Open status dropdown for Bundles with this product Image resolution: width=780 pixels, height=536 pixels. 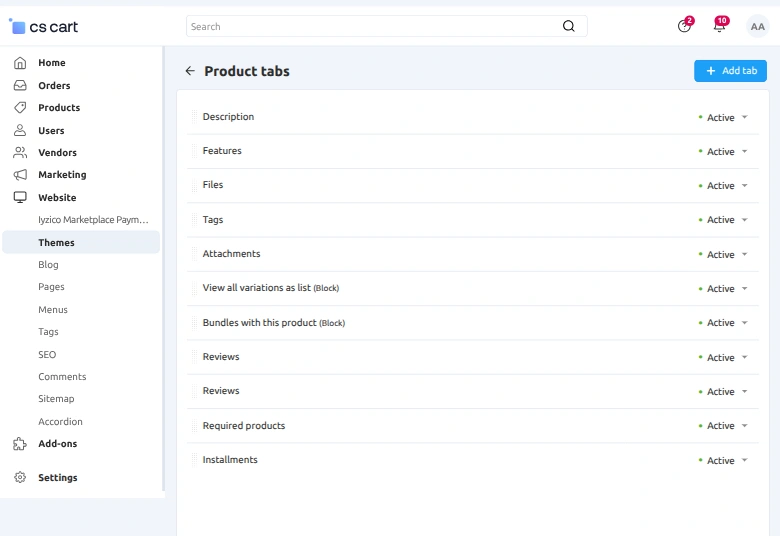tap(723, 322)
